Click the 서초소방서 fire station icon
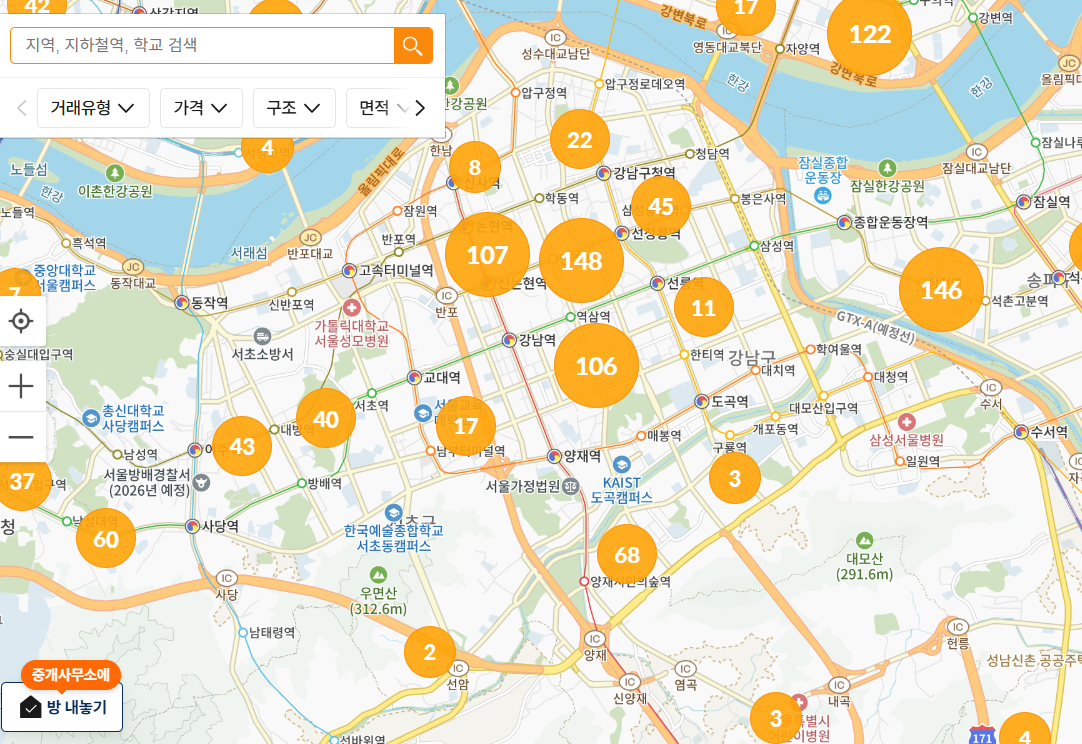1082x744 pixels. tap(262, 336)
